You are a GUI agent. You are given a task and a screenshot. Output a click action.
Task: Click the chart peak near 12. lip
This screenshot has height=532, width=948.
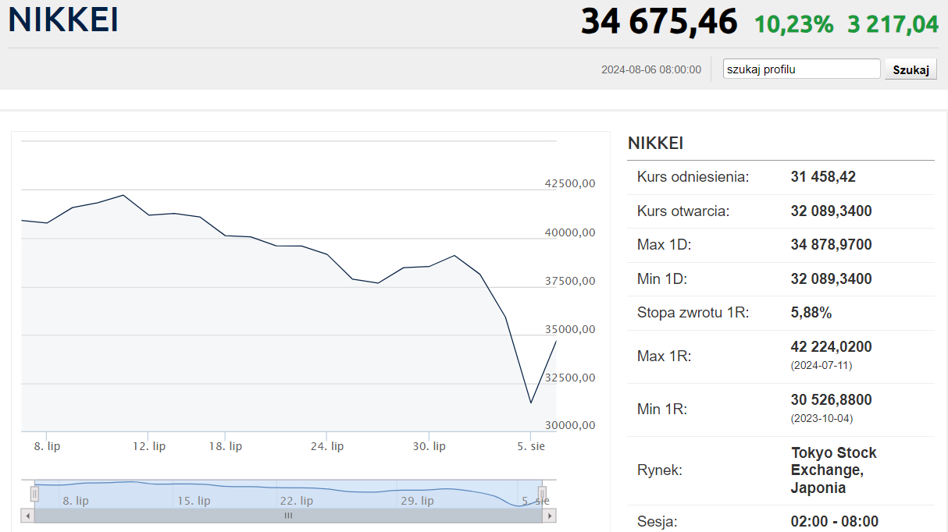(123, 195)
